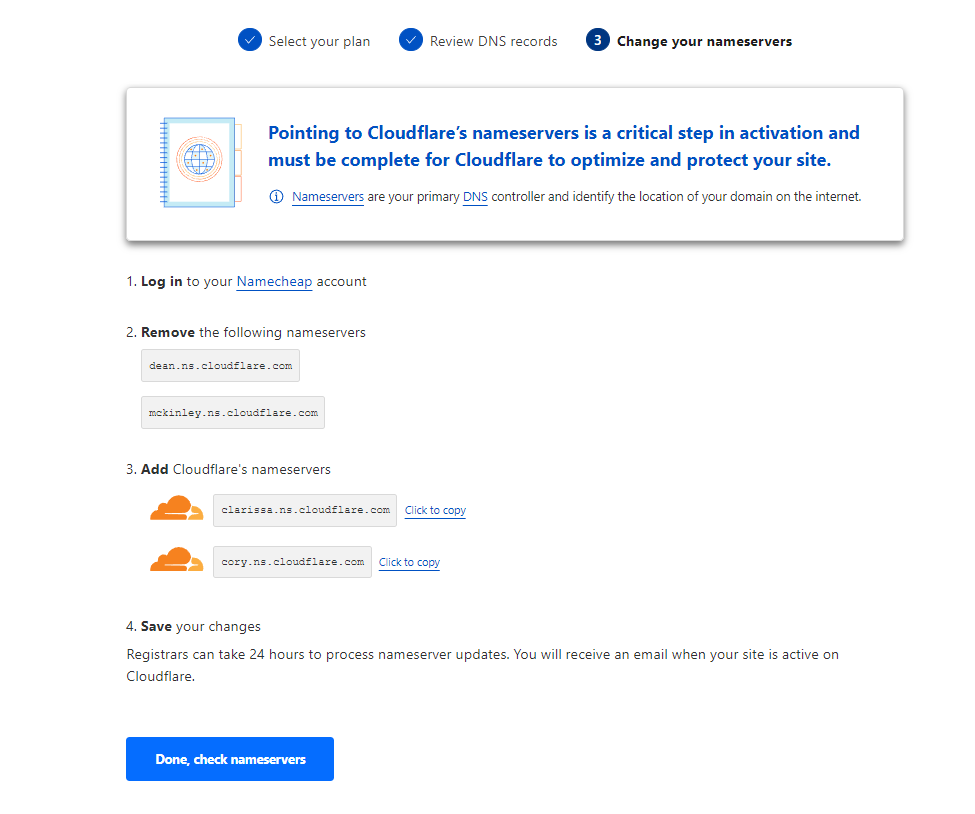Copy clarissa.ns.cloudflare.com via Click to copy

[435, 511]
